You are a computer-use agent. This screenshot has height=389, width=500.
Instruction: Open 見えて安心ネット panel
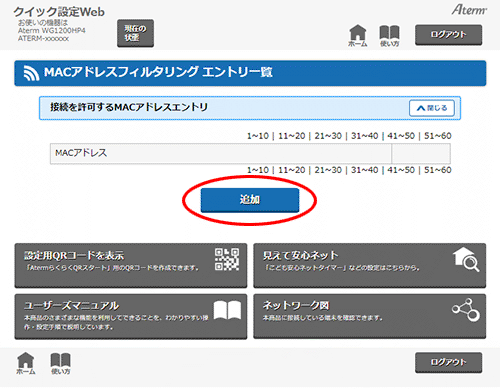(x=369, y=265)
